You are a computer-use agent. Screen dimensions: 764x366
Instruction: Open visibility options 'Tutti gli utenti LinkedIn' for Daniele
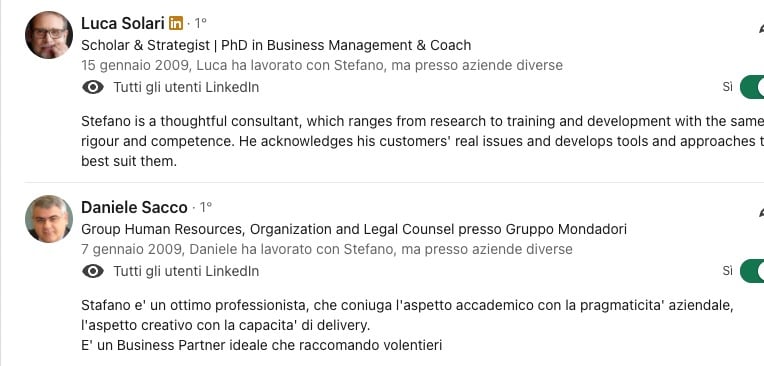(x=186, y=271)
